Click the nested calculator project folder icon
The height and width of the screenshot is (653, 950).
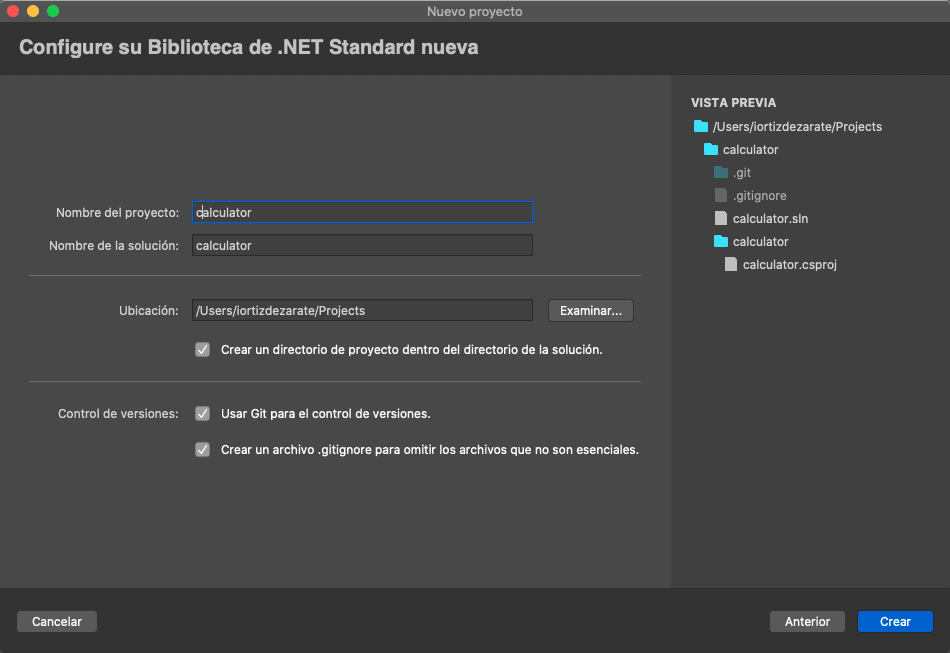point(721,241)
